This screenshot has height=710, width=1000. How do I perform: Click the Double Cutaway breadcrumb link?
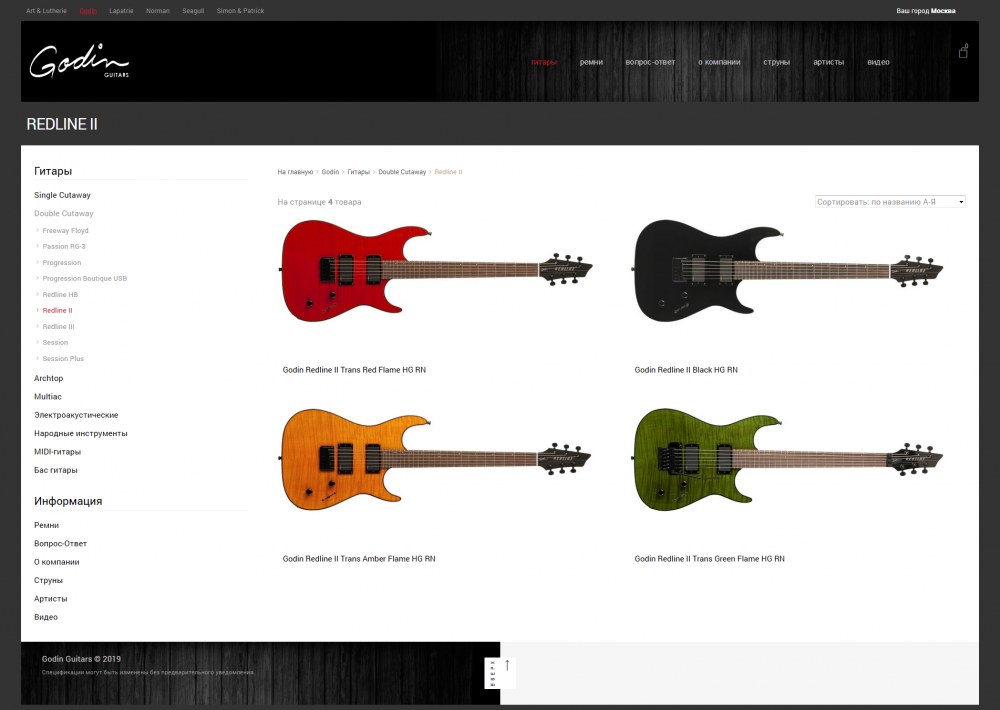pyautogui.click(x=402, y=172)
